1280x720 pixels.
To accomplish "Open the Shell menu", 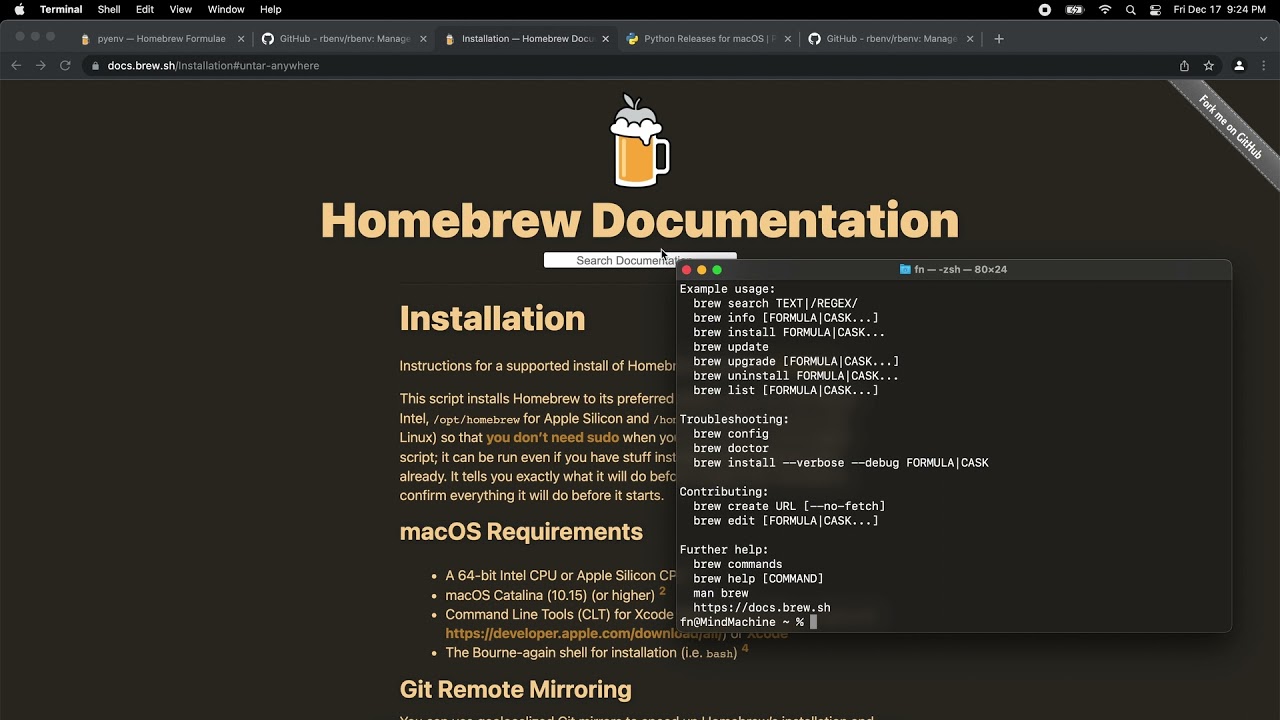I will (109, 9).
